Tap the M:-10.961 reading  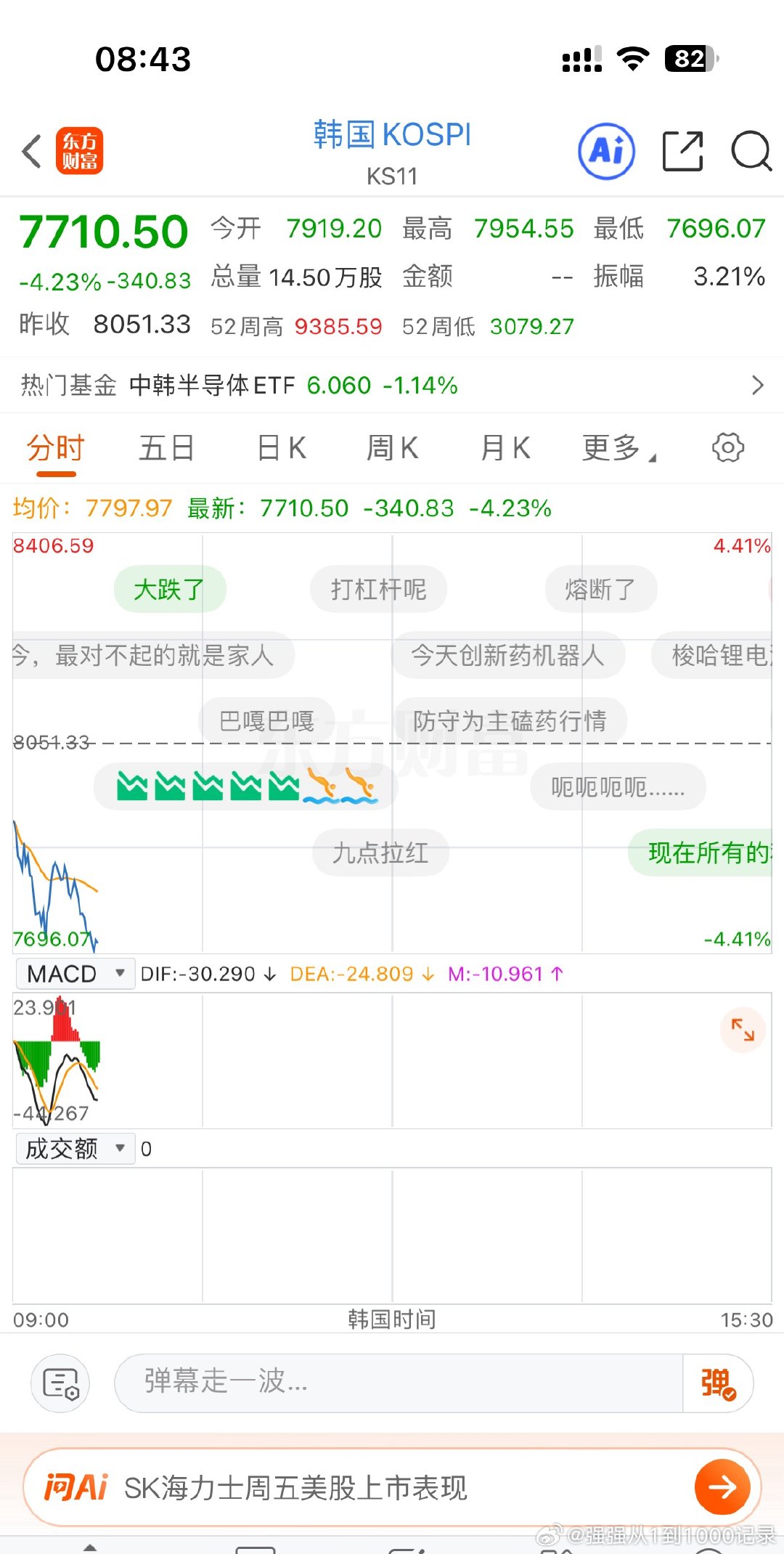505,974
